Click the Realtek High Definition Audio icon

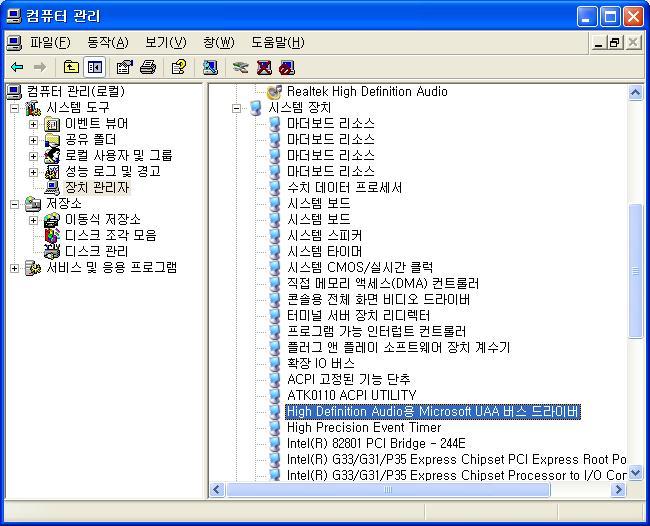(274, 92)
